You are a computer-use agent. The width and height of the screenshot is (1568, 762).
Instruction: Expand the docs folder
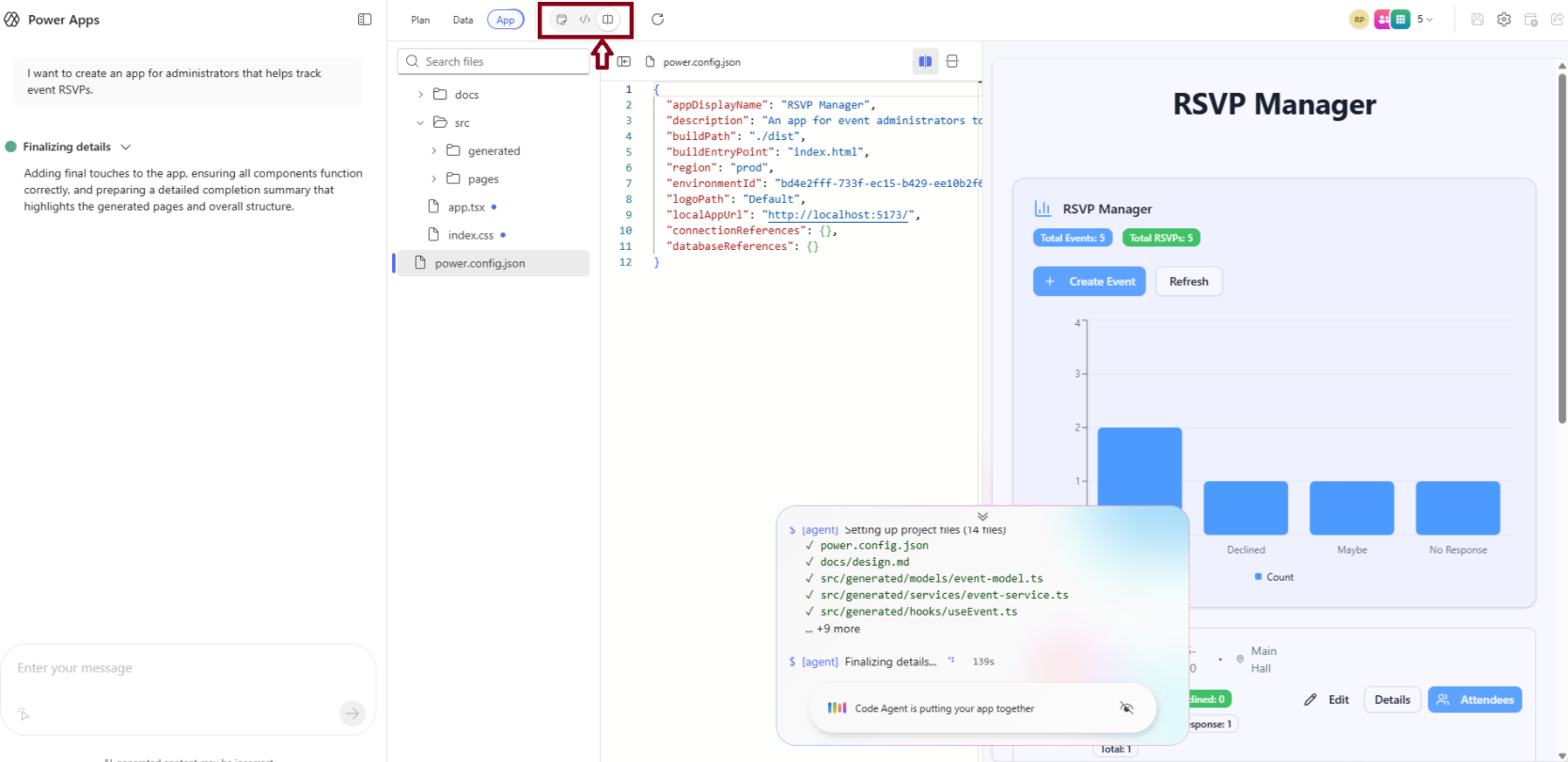pos(420,95)
